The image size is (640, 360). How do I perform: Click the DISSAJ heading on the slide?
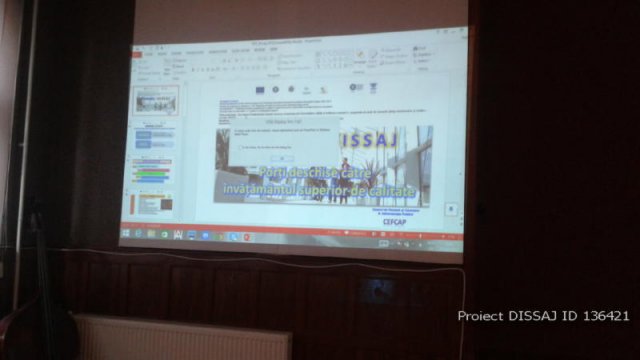pos(369,140)
